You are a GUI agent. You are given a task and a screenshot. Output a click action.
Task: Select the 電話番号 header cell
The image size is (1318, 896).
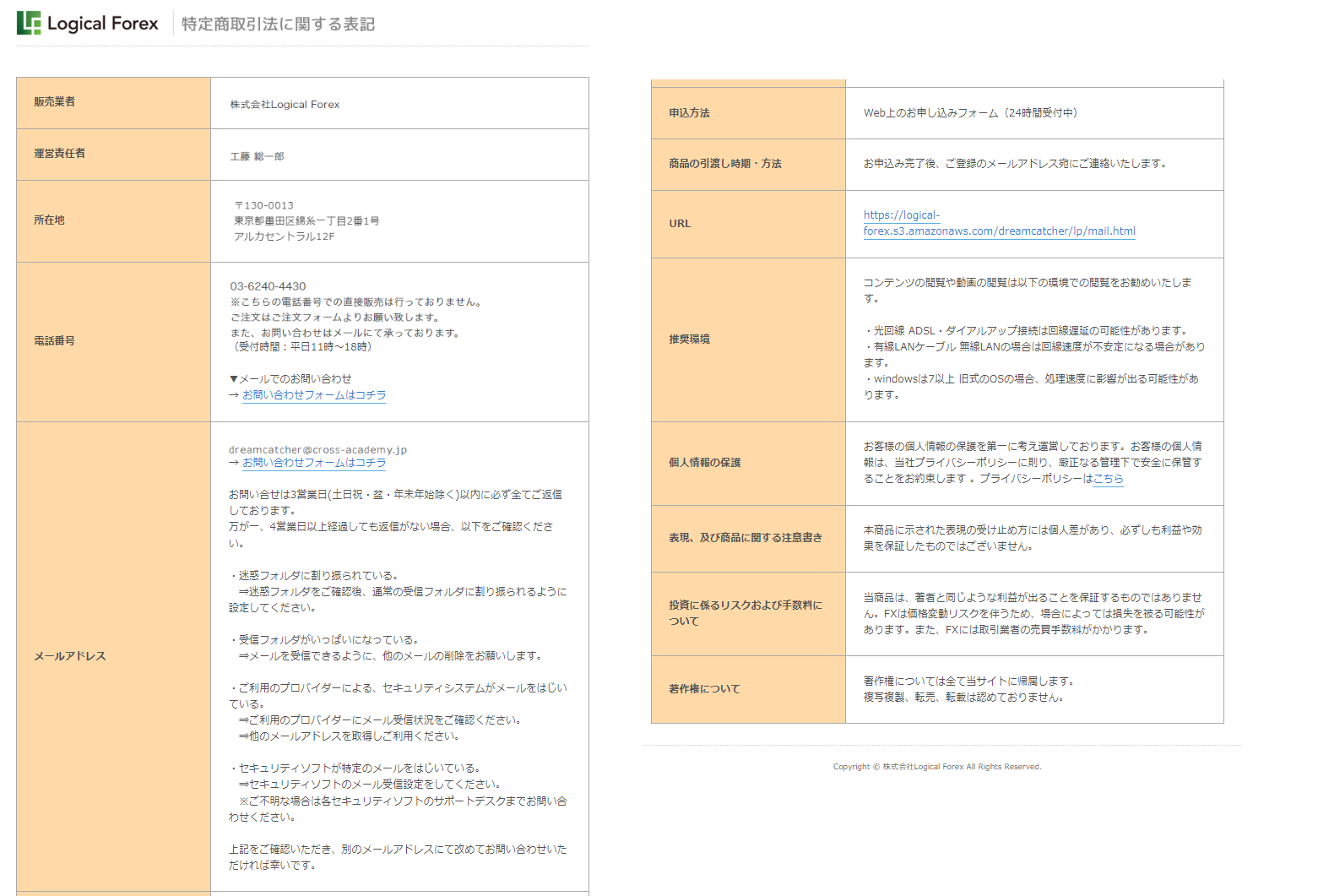(x=113, y=342)
